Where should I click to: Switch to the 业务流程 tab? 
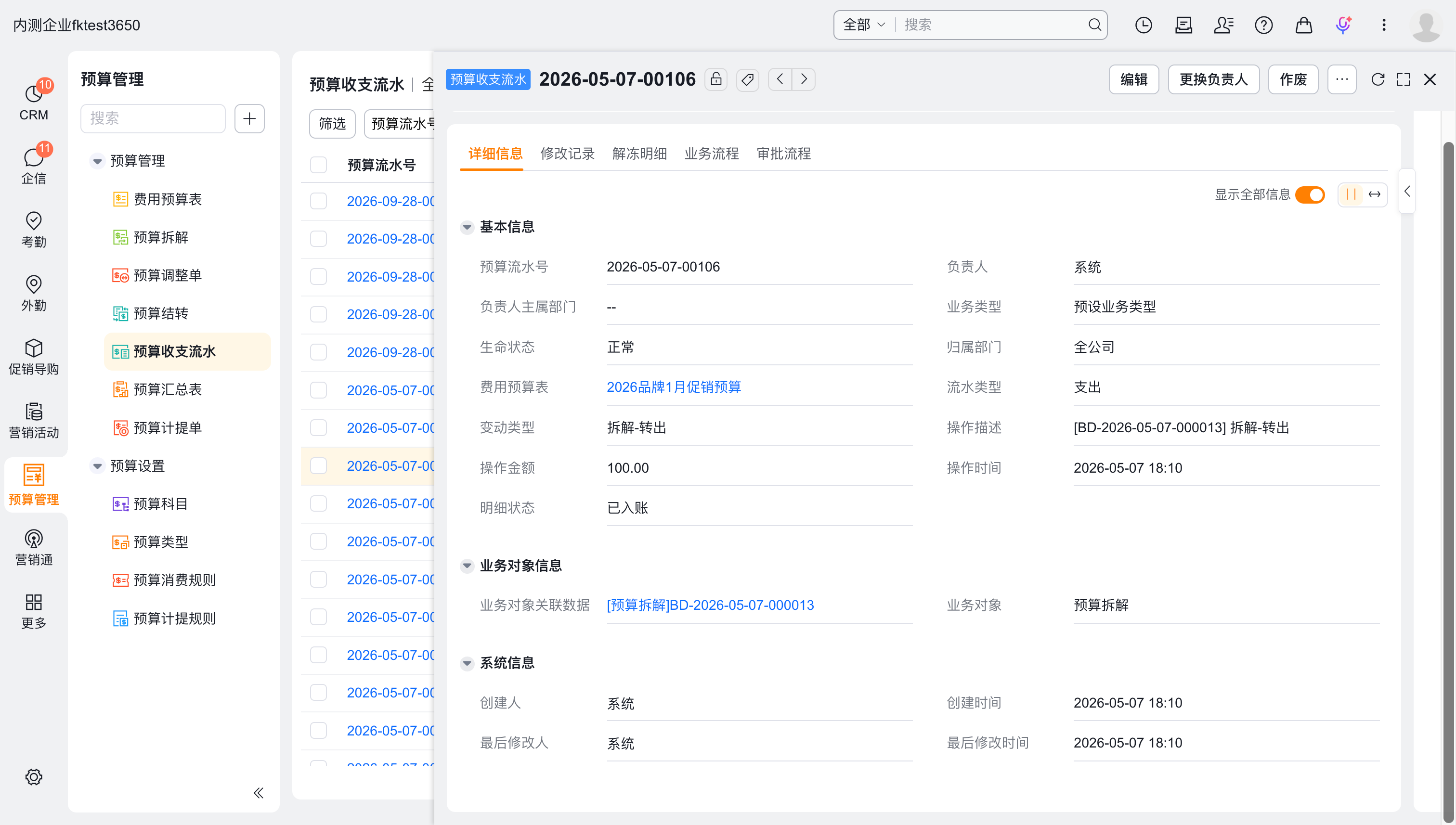tap(711, 154)
